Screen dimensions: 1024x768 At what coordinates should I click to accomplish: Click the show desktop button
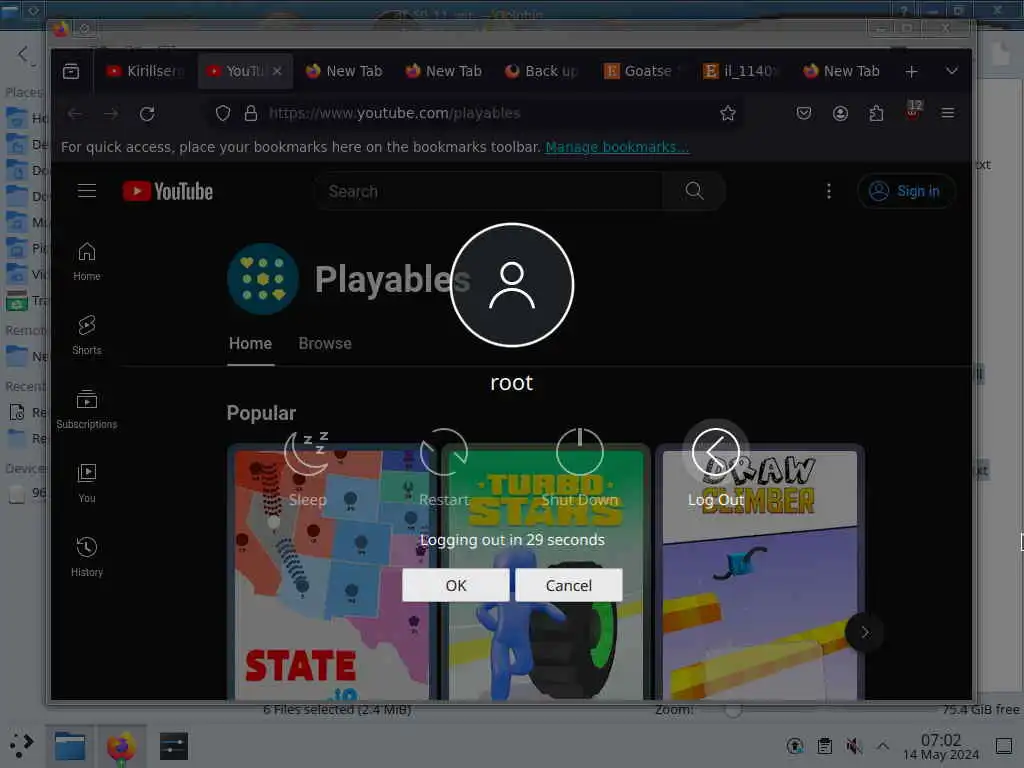[x=1004, y=746]
